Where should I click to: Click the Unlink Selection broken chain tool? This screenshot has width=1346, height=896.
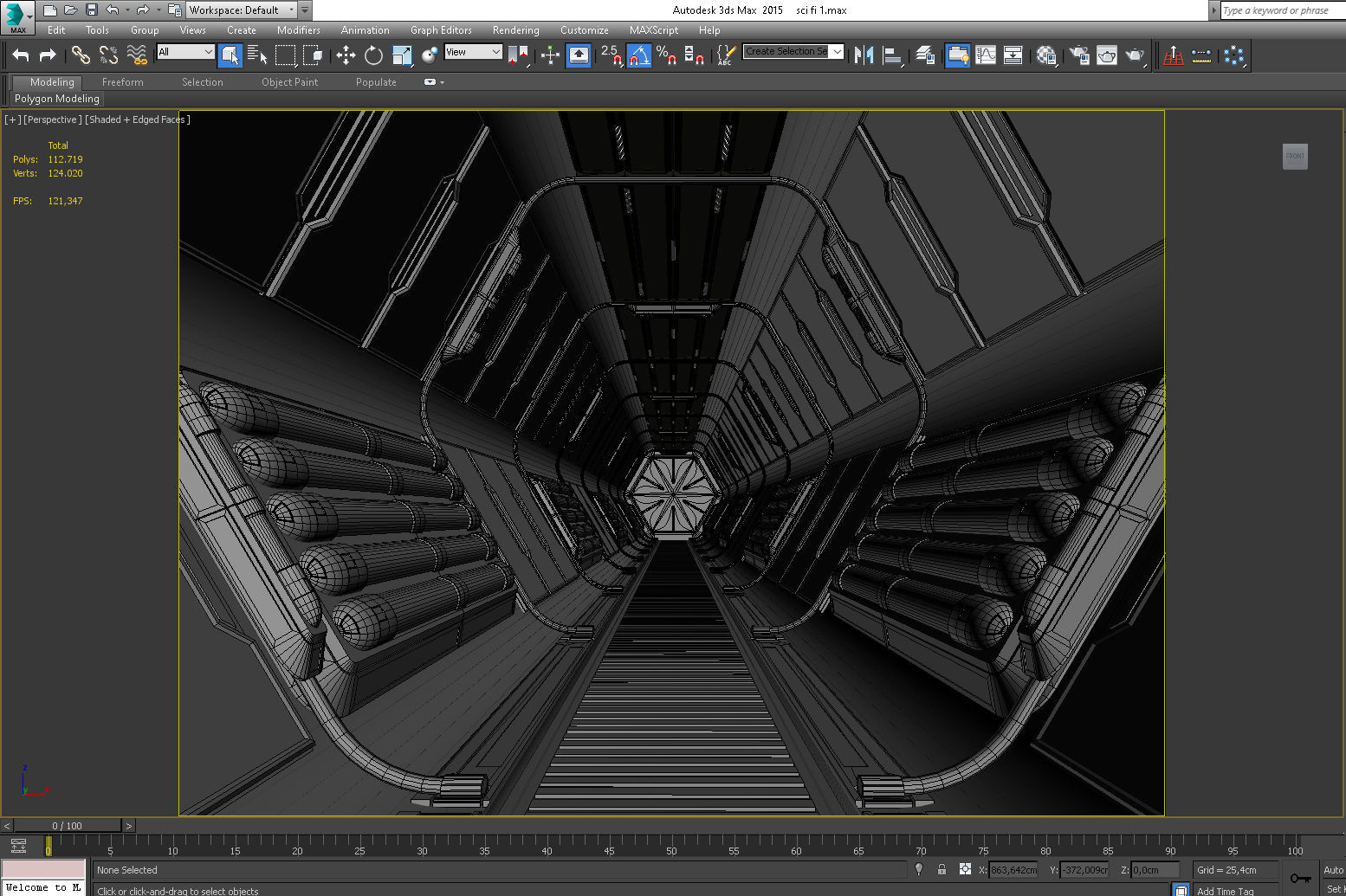108,55
